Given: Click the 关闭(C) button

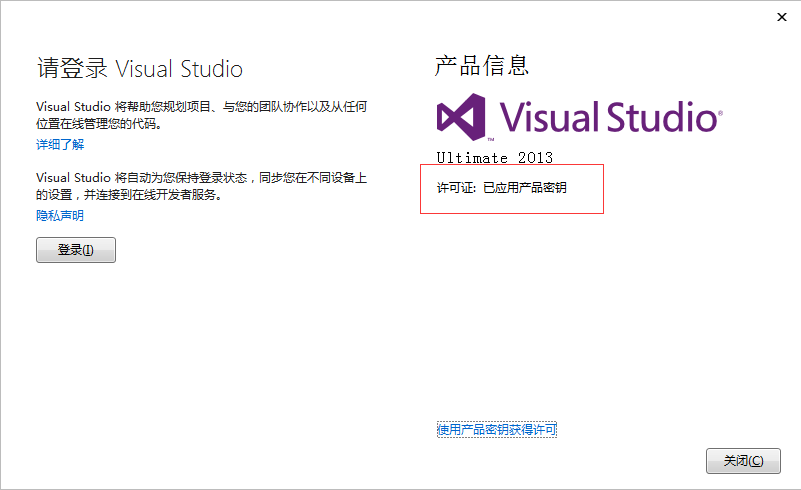Looking at the screenshot, I should [x=743, y=461].
